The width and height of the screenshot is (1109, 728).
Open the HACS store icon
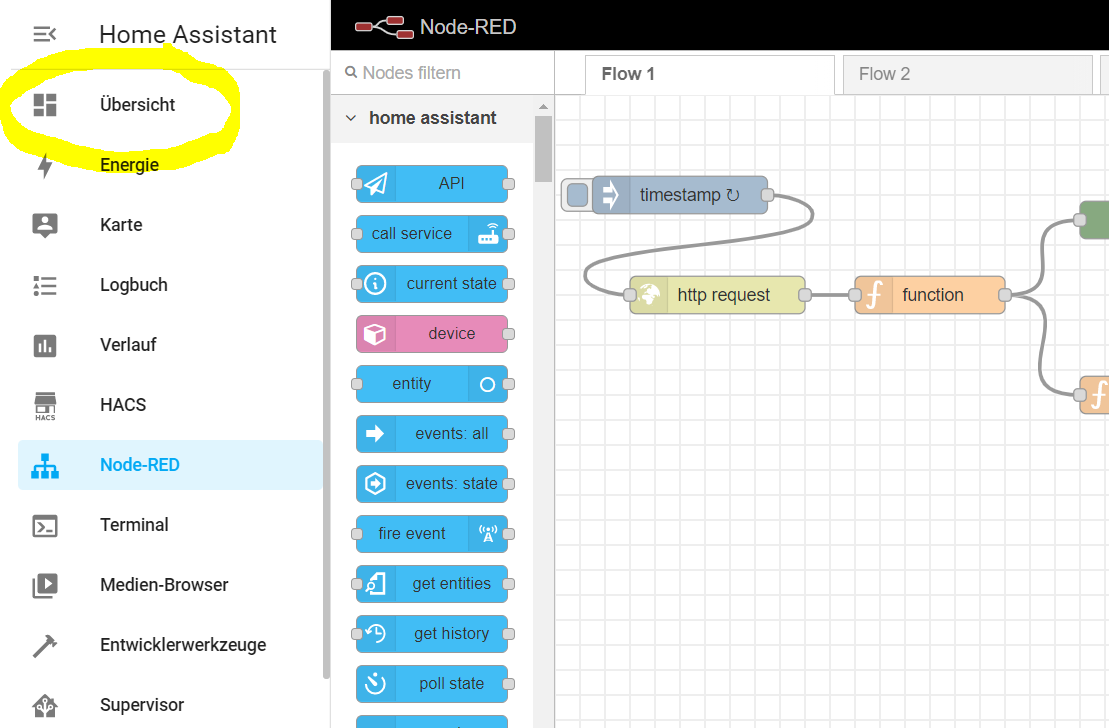coord(45,405)
